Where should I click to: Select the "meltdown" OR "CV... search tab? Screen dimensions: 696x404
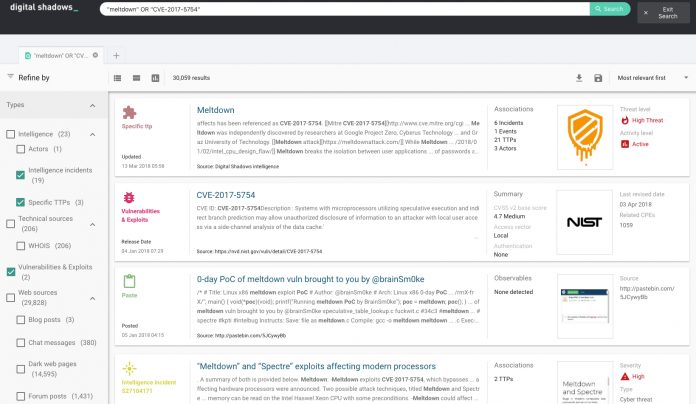tap(61, 55)
